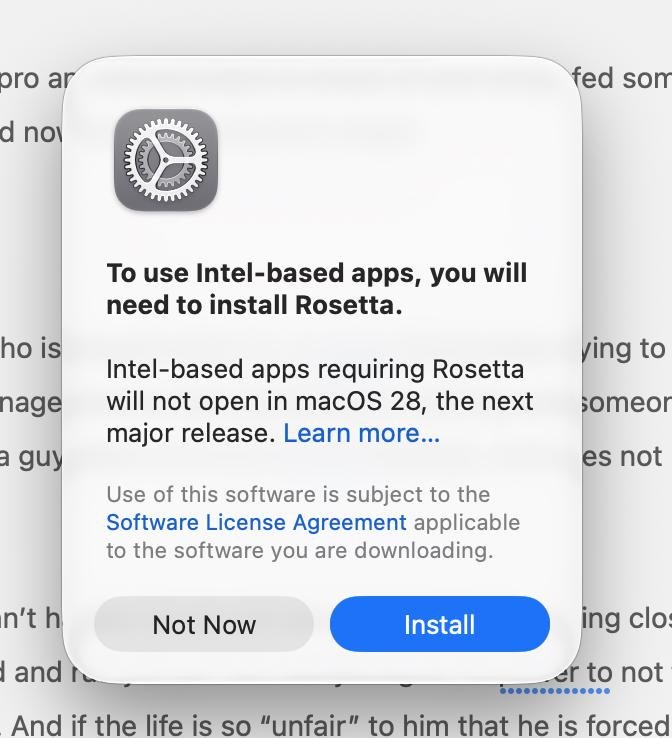Click the background text "someon" beside the dialog
This screenshot has height=738, width=672.
coord(626,403)
